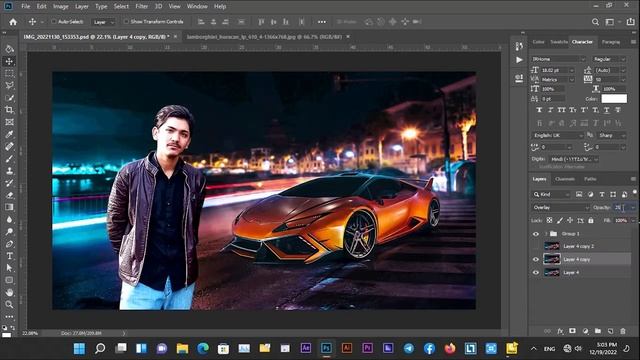This screenshot has width=640, height=360.
Task: Expand the Group 1 layer group
Action: [546, 234]
